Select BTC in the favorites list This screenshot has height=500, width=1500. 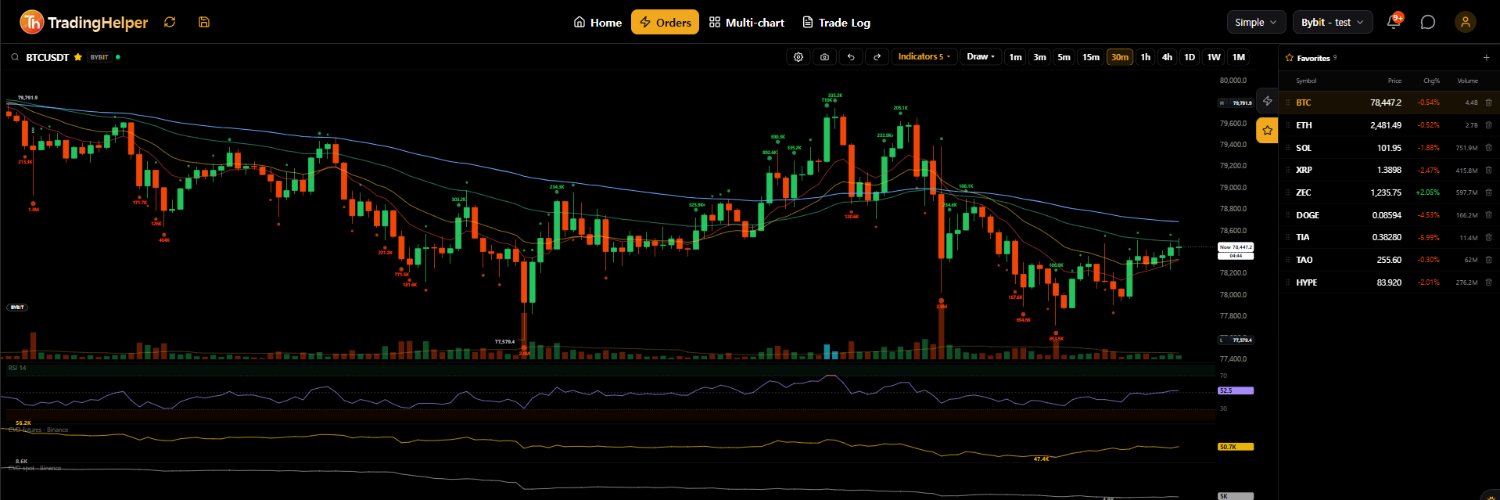pos(1389,102)
